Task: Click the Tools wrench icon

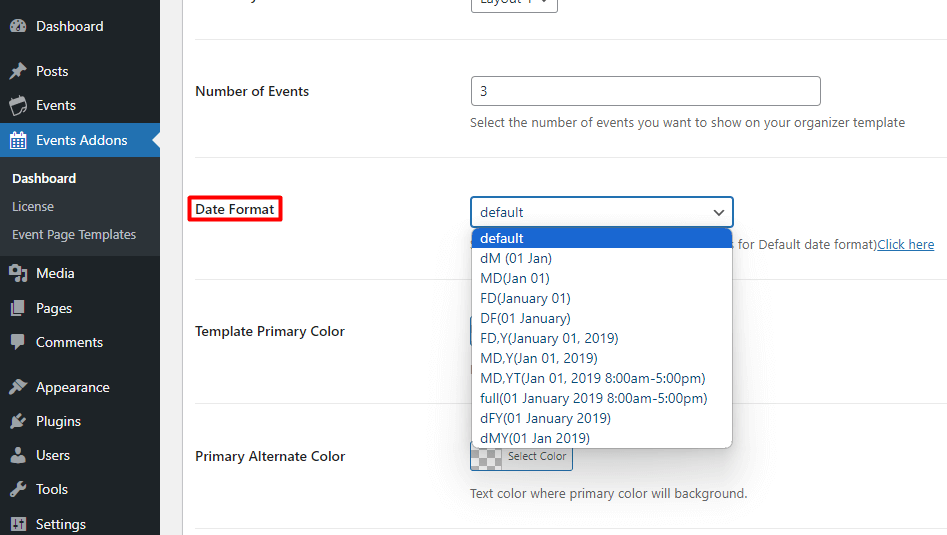Action: click(18, 489)
